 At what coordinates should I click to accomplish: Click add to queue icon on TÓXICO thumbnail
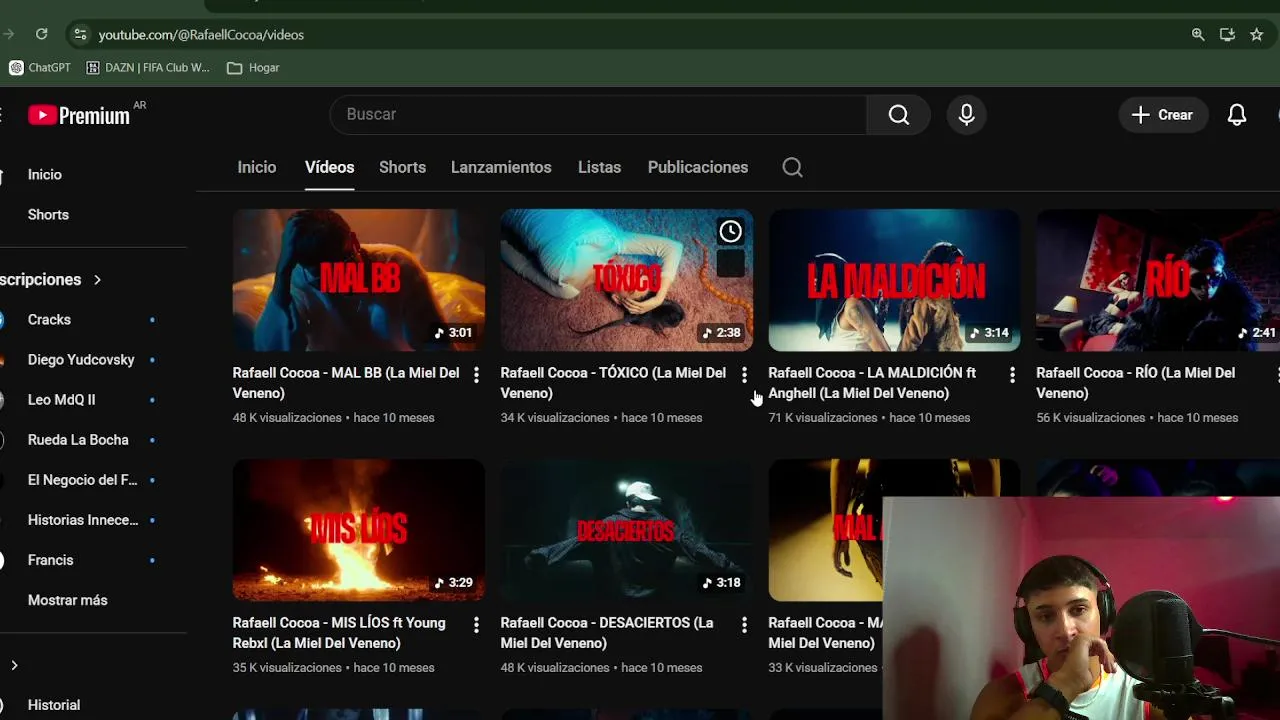pyautogui.click(x=731, y=264)
